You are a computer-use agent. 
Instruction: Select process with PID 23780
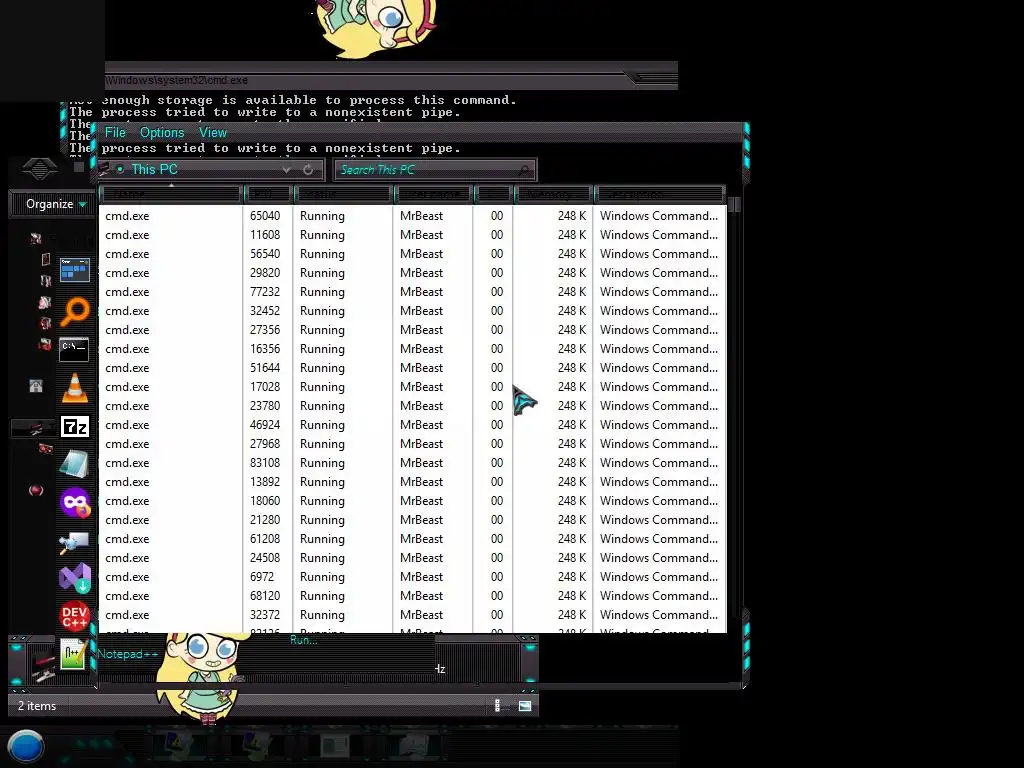pyautogui.click(x=412, y=406)
